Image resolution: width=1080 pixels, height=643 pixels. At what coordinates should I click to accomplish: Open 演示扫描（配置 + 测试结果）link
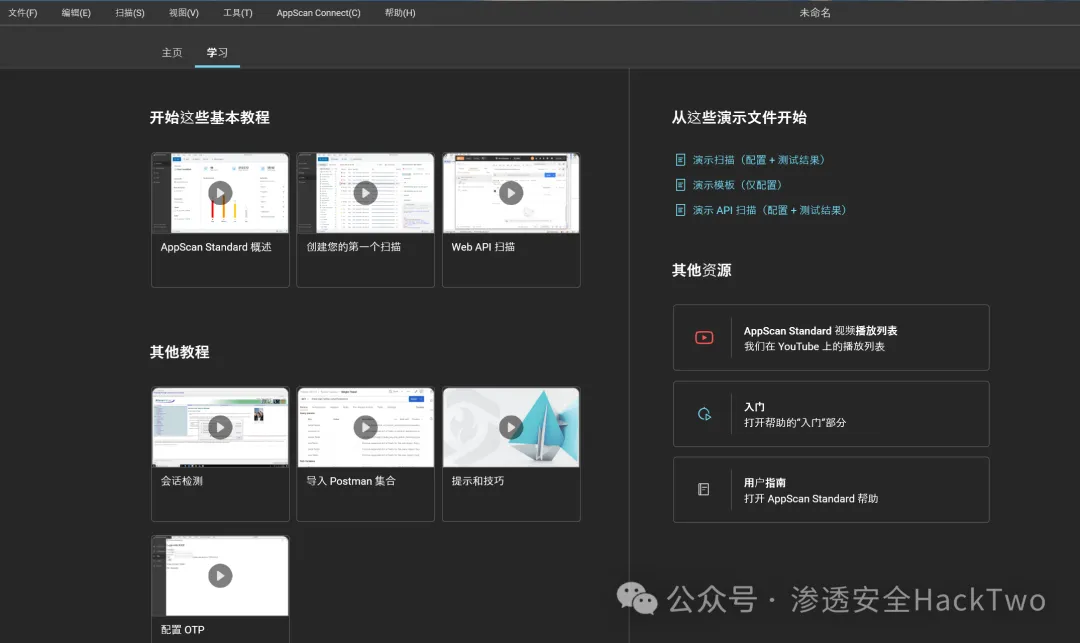[758, 160]
